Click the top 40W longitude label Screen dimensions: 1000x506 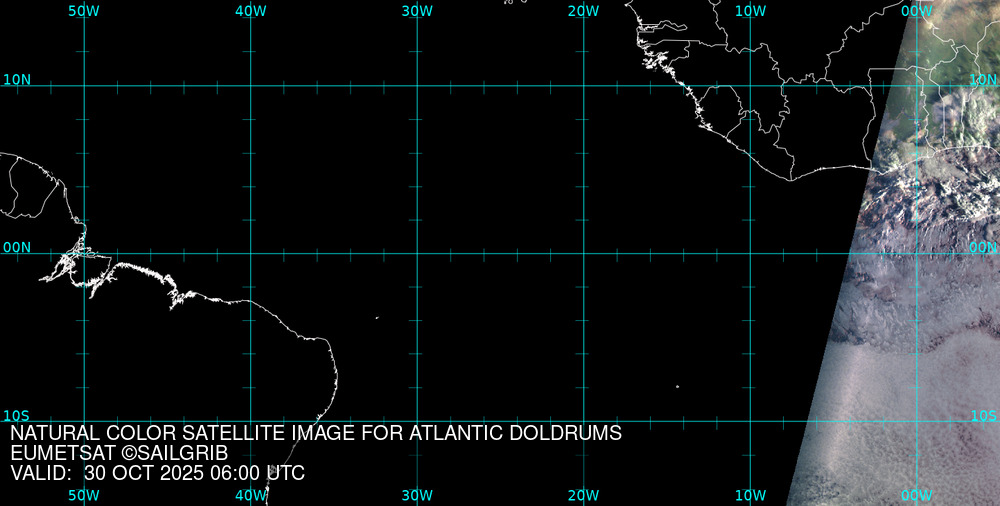coord(250,11)
